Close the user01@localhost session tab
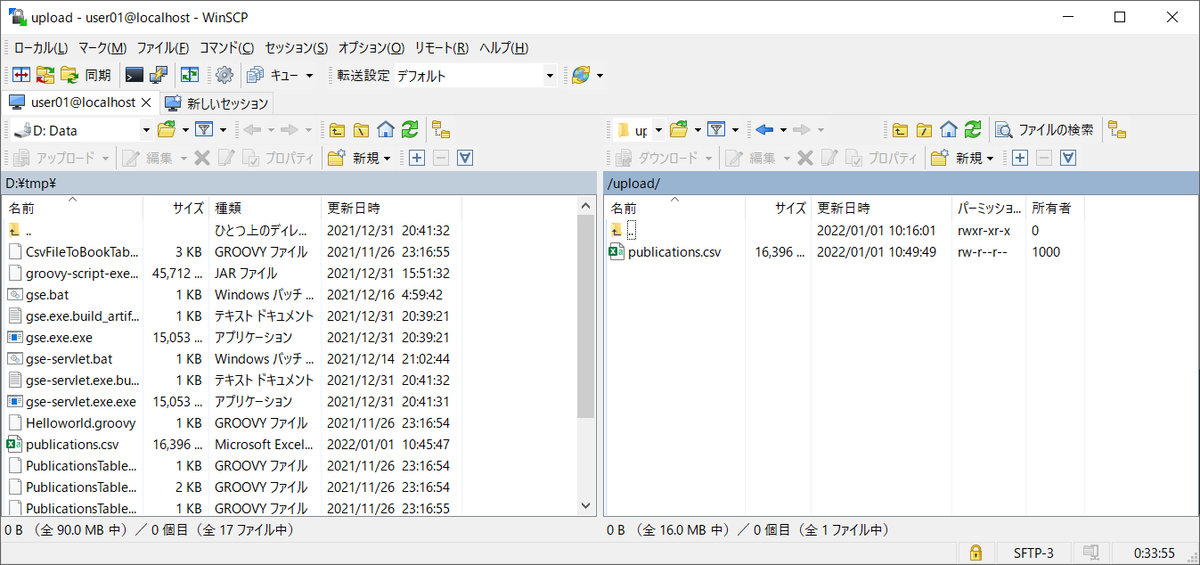 [146, 102]
